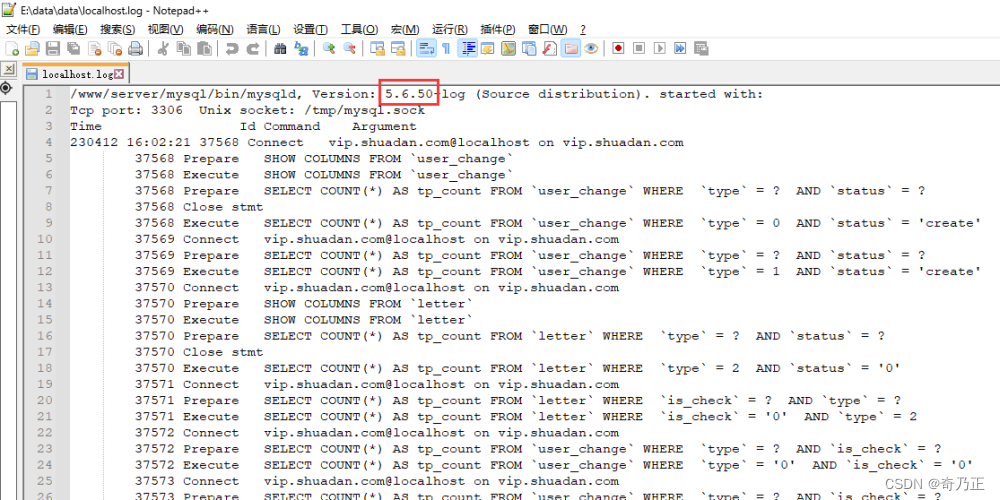Viewport: 1000px width, 500px height.
Task: Open the ? help menu
Action: pyautogui.click(x=583, y=29)
